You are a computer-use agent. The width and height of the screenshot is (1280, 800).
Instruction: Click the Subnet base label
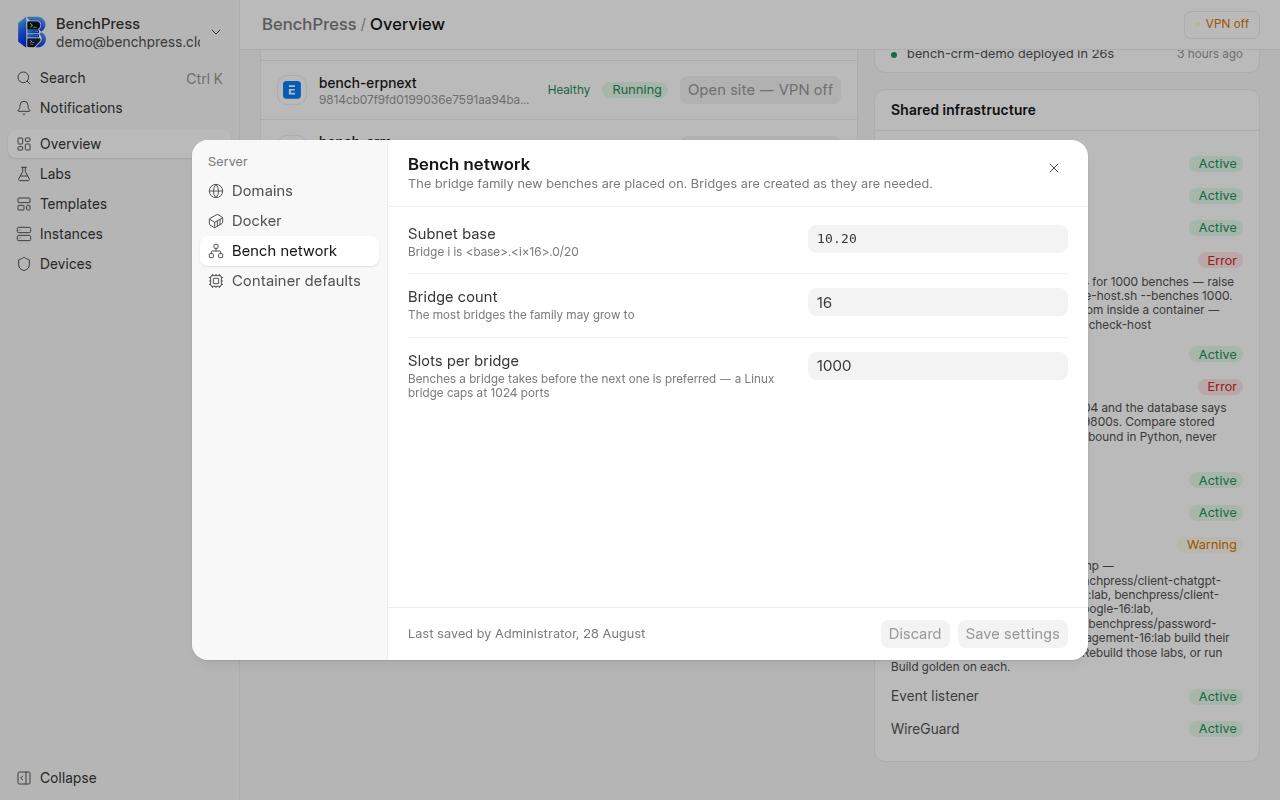click(452, 234)
